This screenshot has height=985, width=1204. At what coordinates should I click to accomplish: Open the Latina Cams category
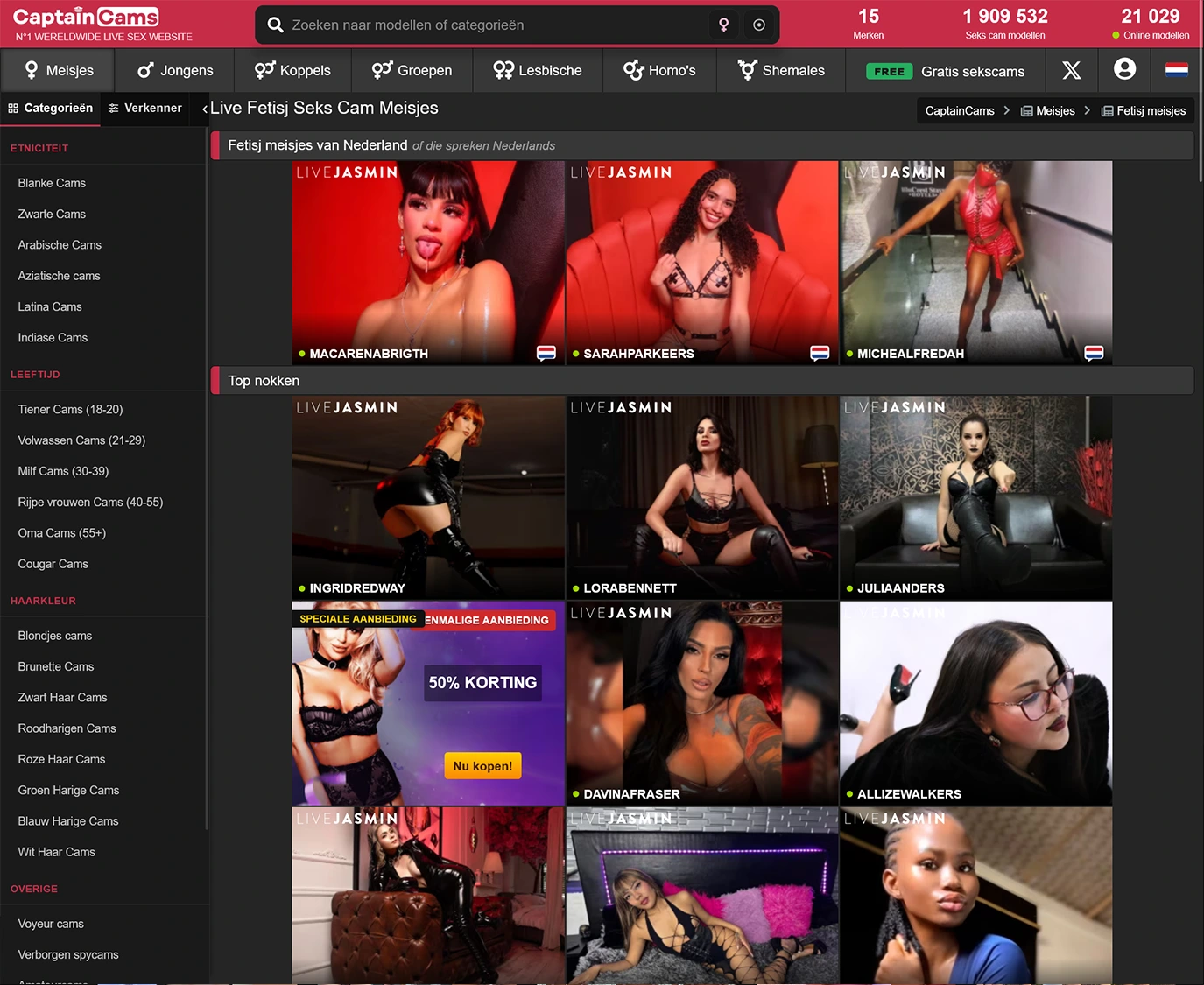coord(50,306)
